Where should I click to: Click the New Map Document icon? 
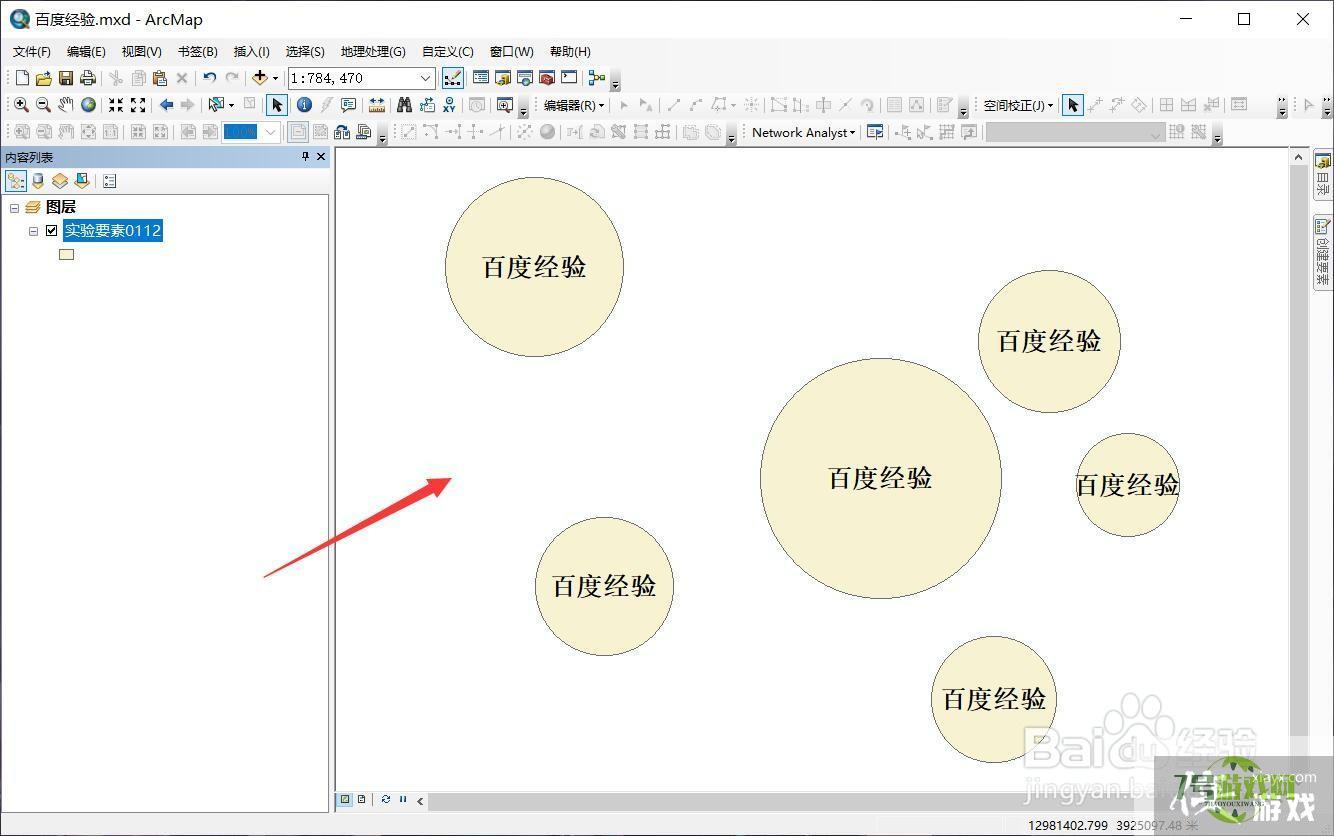point(22,78)
